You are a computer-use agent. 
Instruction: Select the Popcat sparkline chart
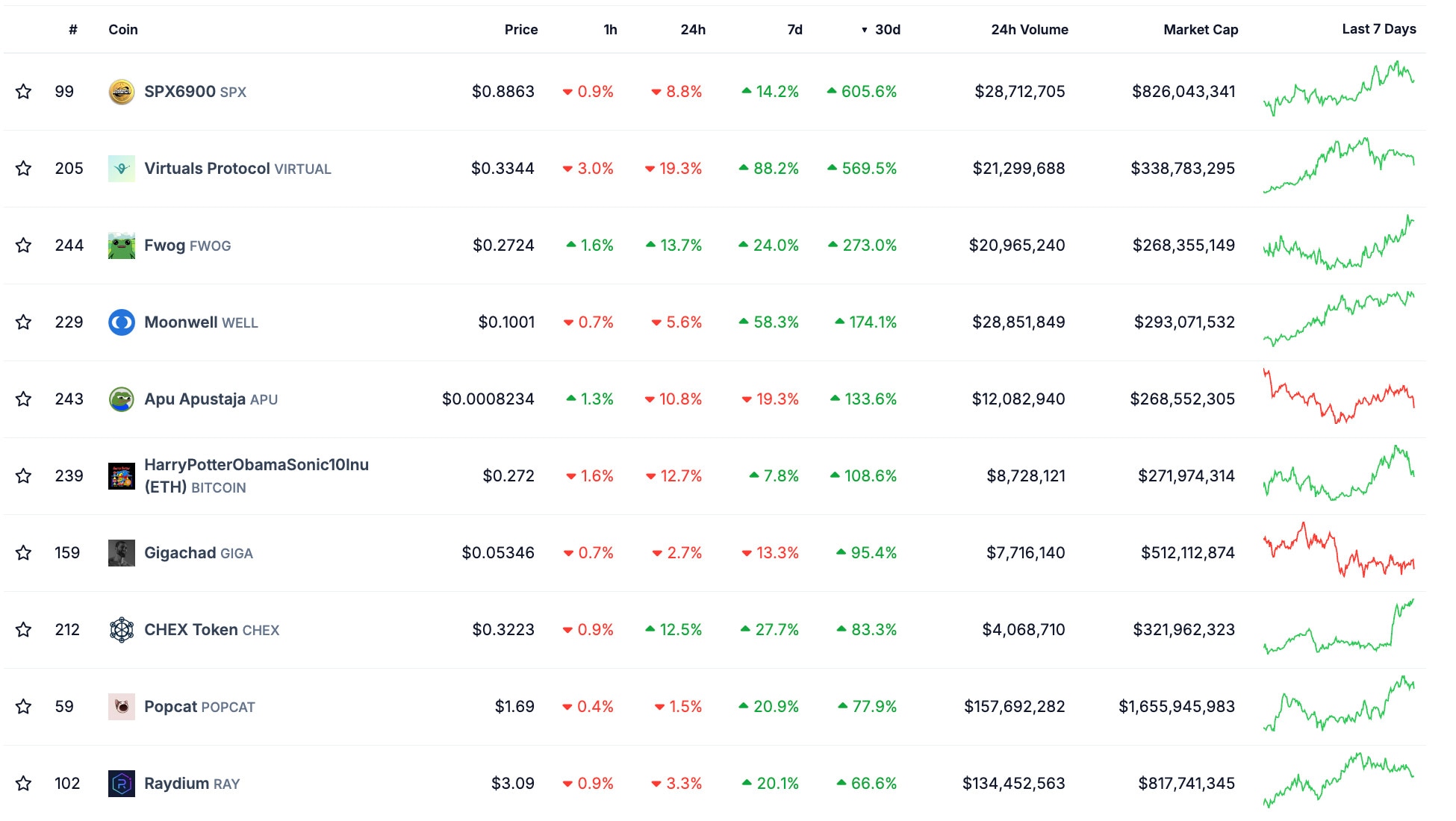(x=1339, y=704)
